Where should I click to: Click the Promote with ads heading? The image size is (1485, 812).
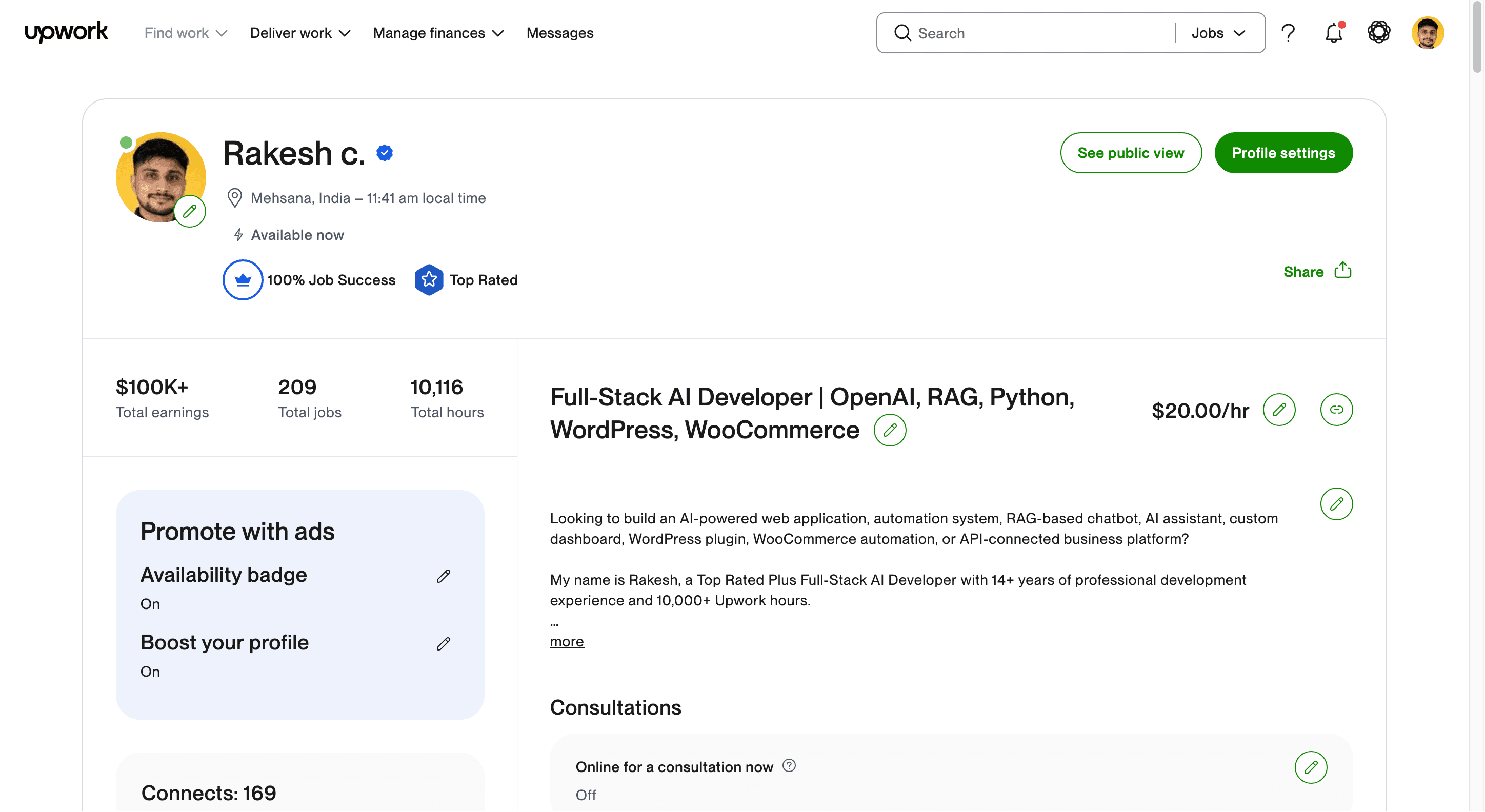pos(237,532)
